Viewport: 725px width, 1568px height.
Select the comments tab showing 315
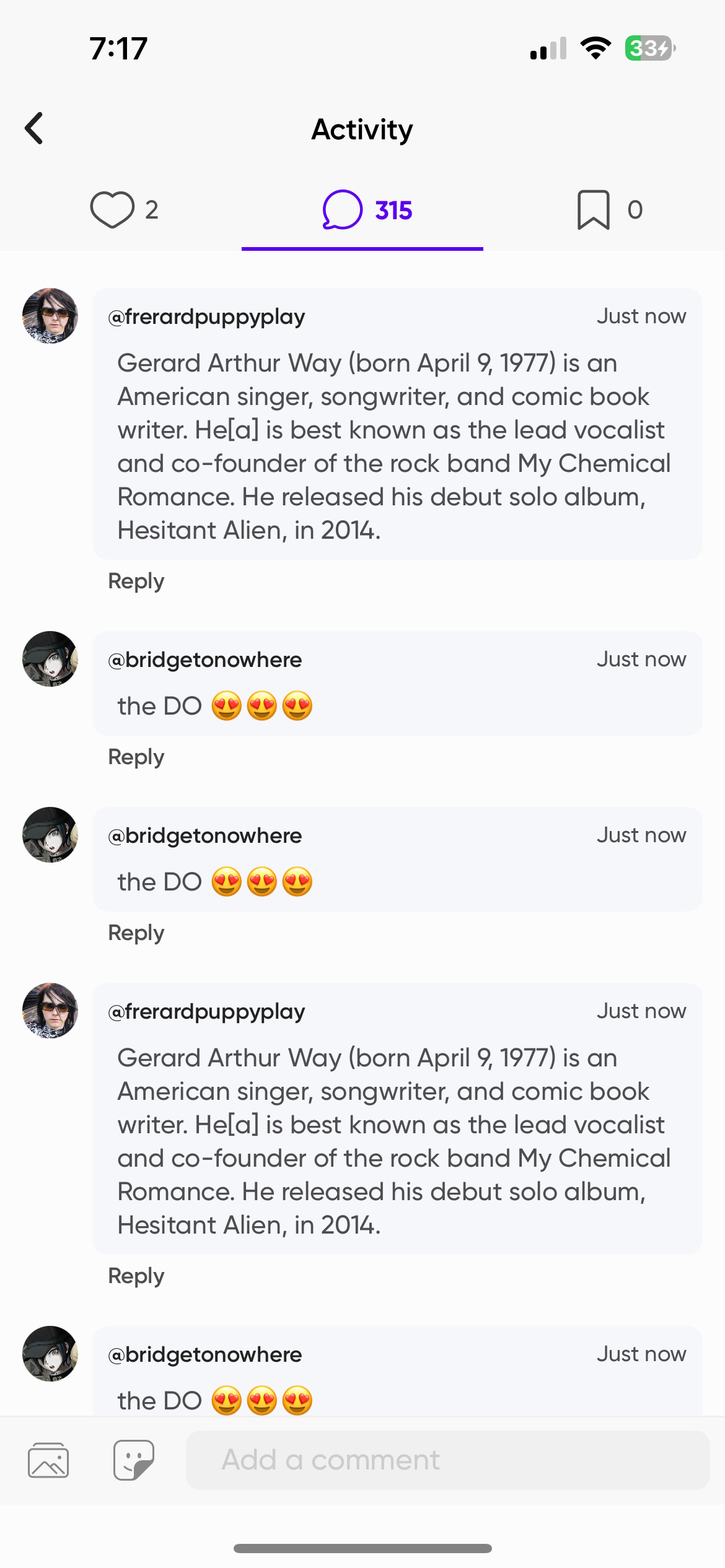pos(367,210)
